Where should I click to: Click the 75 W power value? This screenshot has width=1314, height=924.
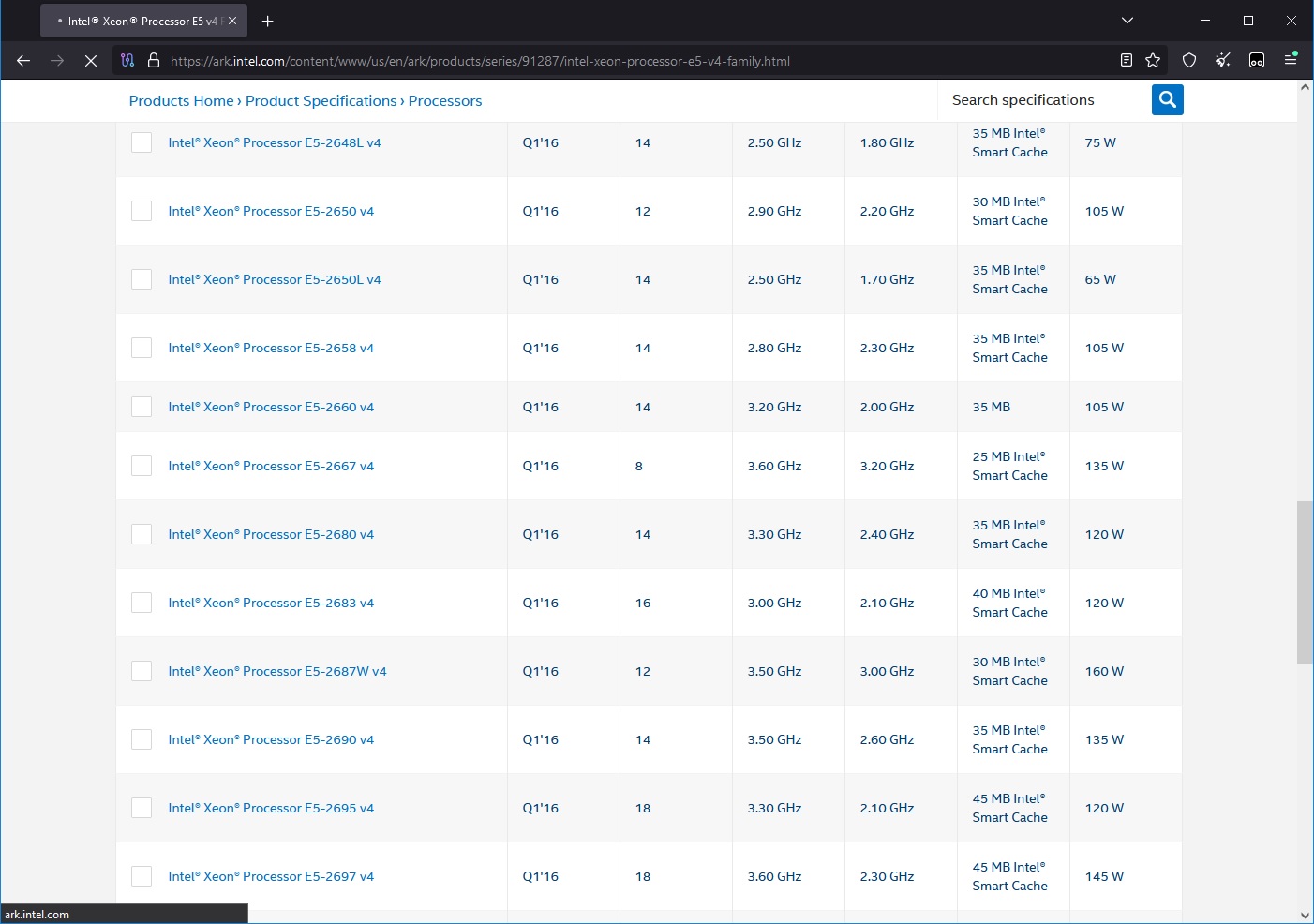[x=1100, y=142]
